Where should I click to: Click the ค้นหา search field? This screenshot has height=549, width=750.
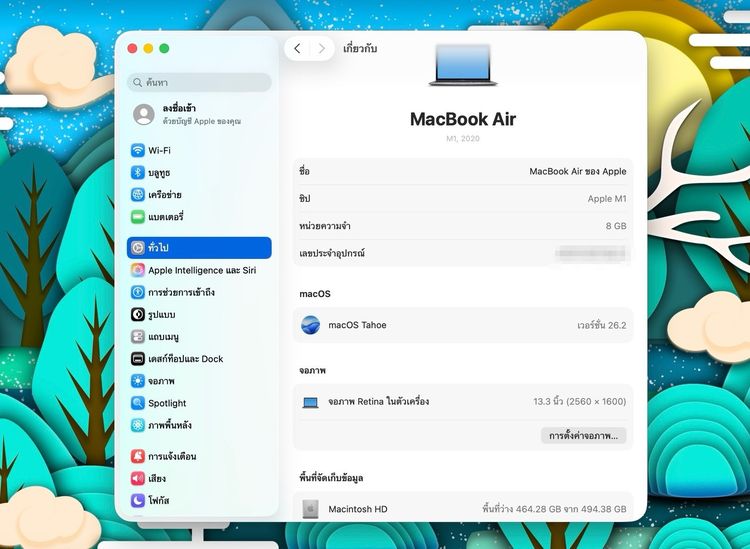point(199,82)
